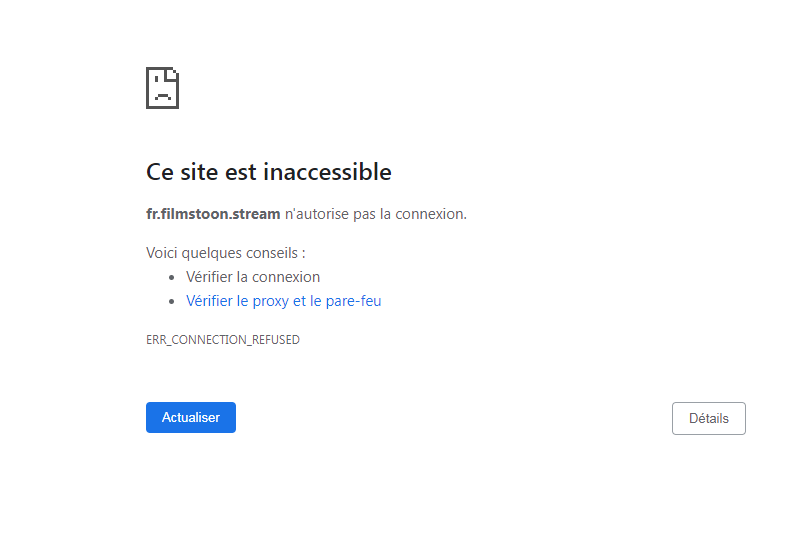809x533 pixels.
Task: Follow the 'Vérifier le proxy et le pare-feu' link
Action: 283,301
